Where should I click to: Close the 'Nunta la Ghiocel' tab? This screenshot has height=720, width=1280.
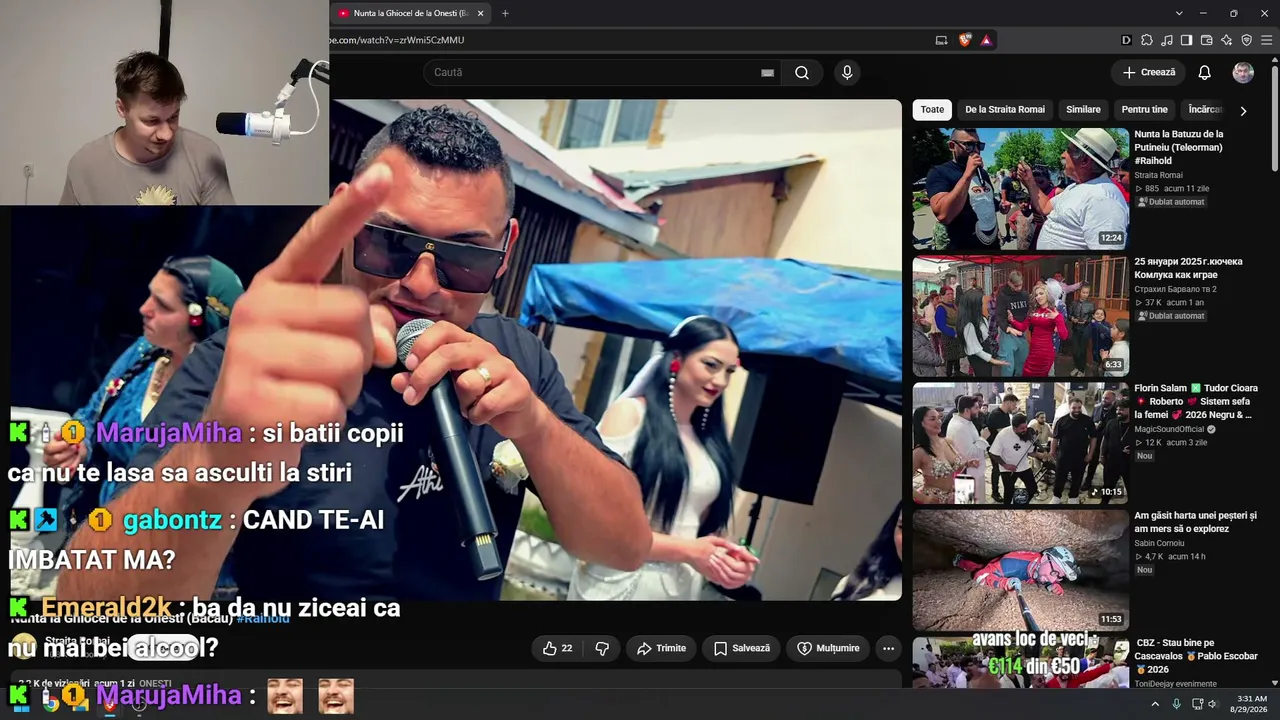tap(481, 13)
